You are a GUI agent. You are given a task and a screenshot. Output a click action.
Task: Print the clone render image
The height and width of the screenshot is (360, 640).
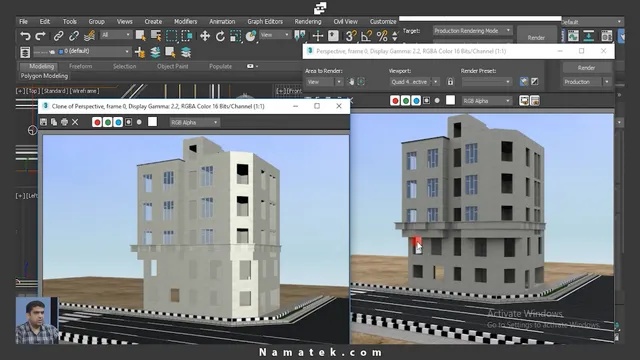64,122
